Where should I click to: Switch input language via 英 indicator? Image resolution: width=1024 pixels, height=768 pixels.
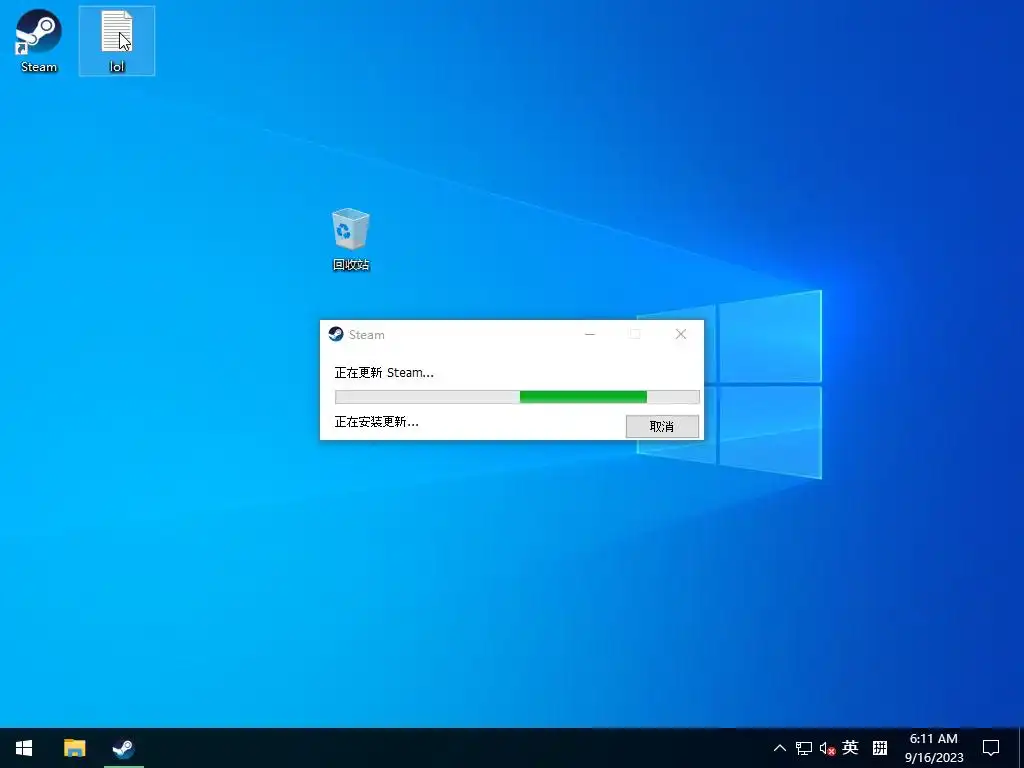coord(850,747)
